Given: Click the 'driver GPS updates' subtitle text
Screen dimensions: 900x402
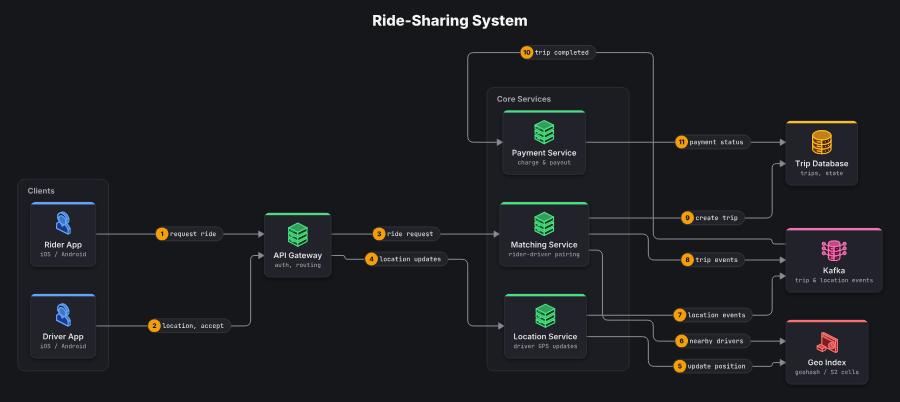Looking at the screenshot, I should coord(545,346).
